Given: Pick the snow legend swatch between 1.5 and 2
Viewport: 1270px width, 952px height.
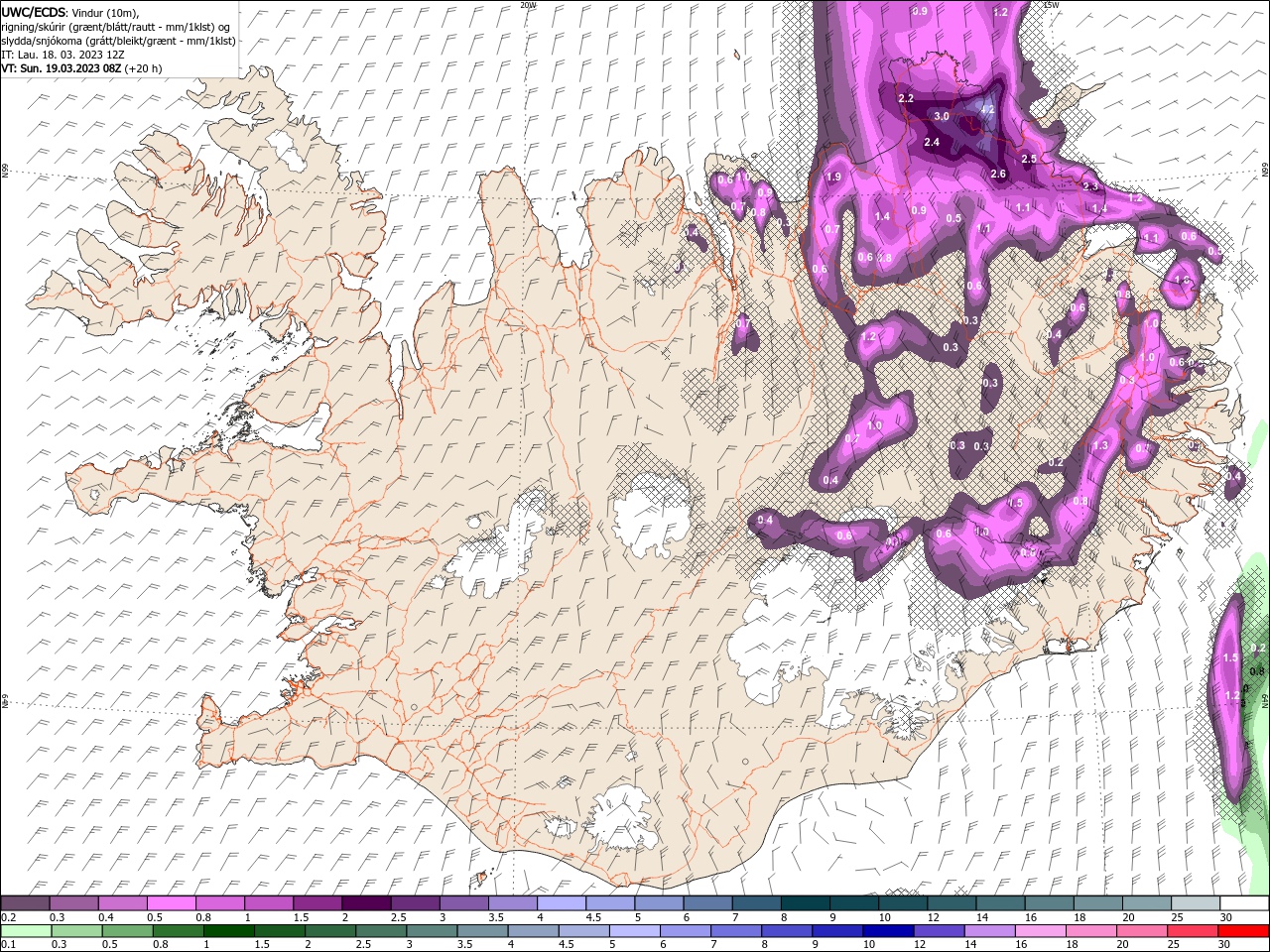Looking at the screenshot, I should pyautogui.click(x=317, y=903).
